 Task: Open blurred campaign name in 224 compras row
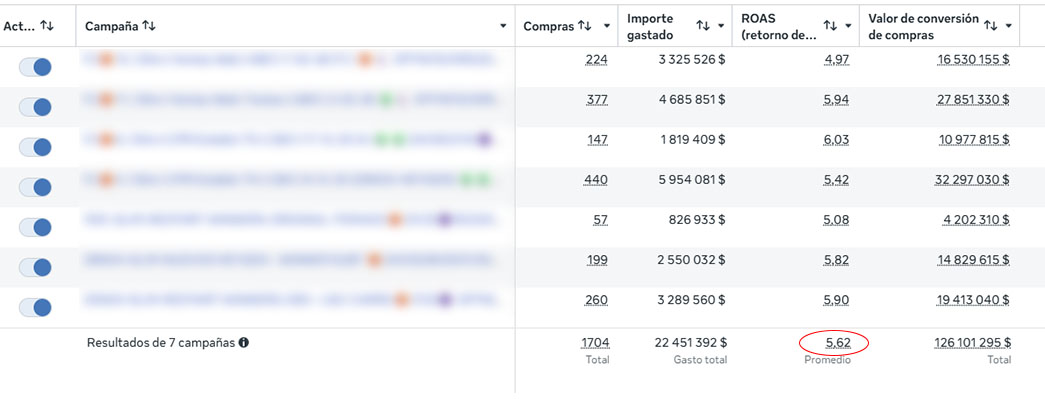point(290,60)
